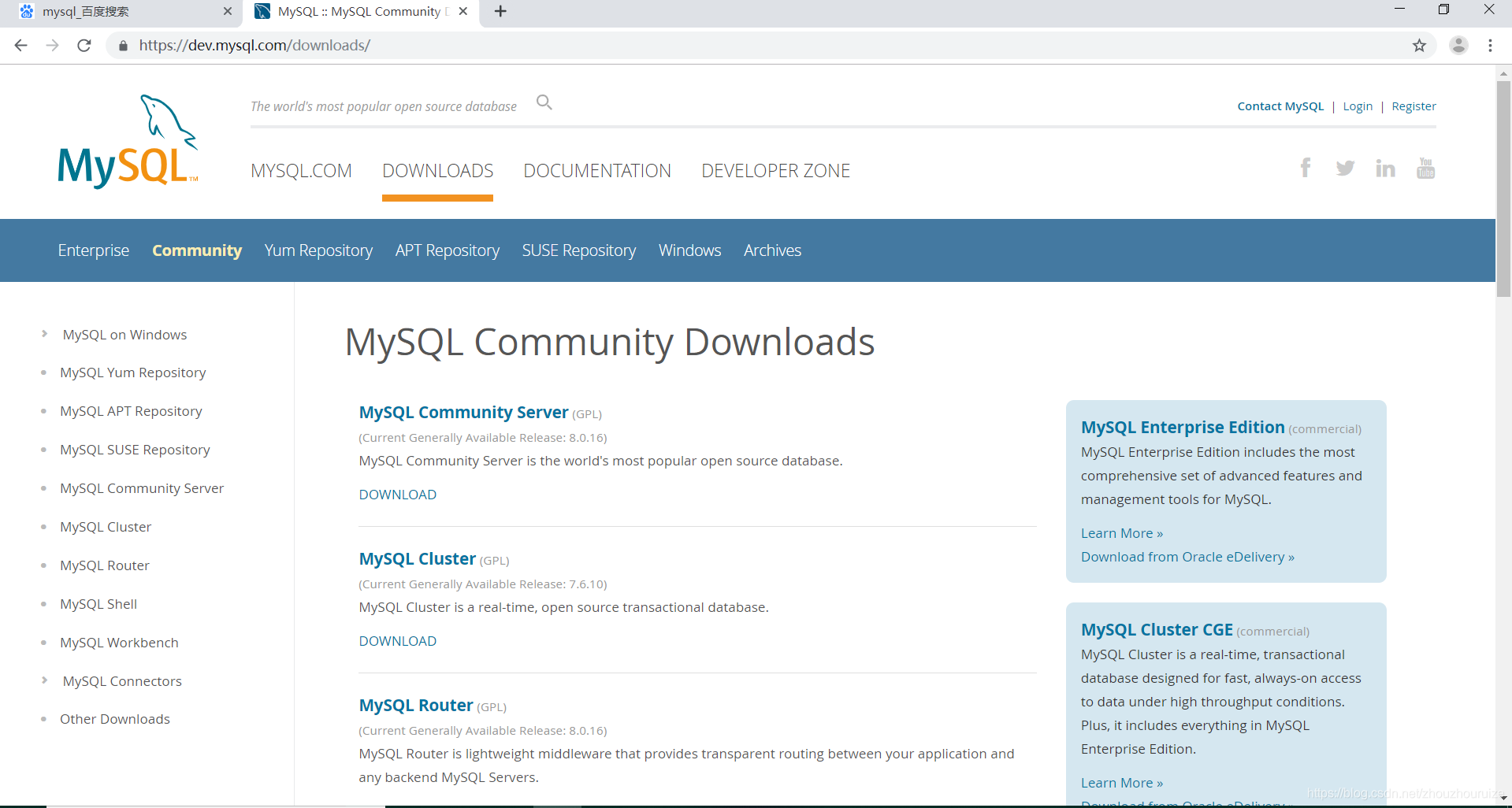The height and width of the screenshot is (808, 1512).
Task: Open MySQL Facebook page icon
Action: [x=1306, y=168]
